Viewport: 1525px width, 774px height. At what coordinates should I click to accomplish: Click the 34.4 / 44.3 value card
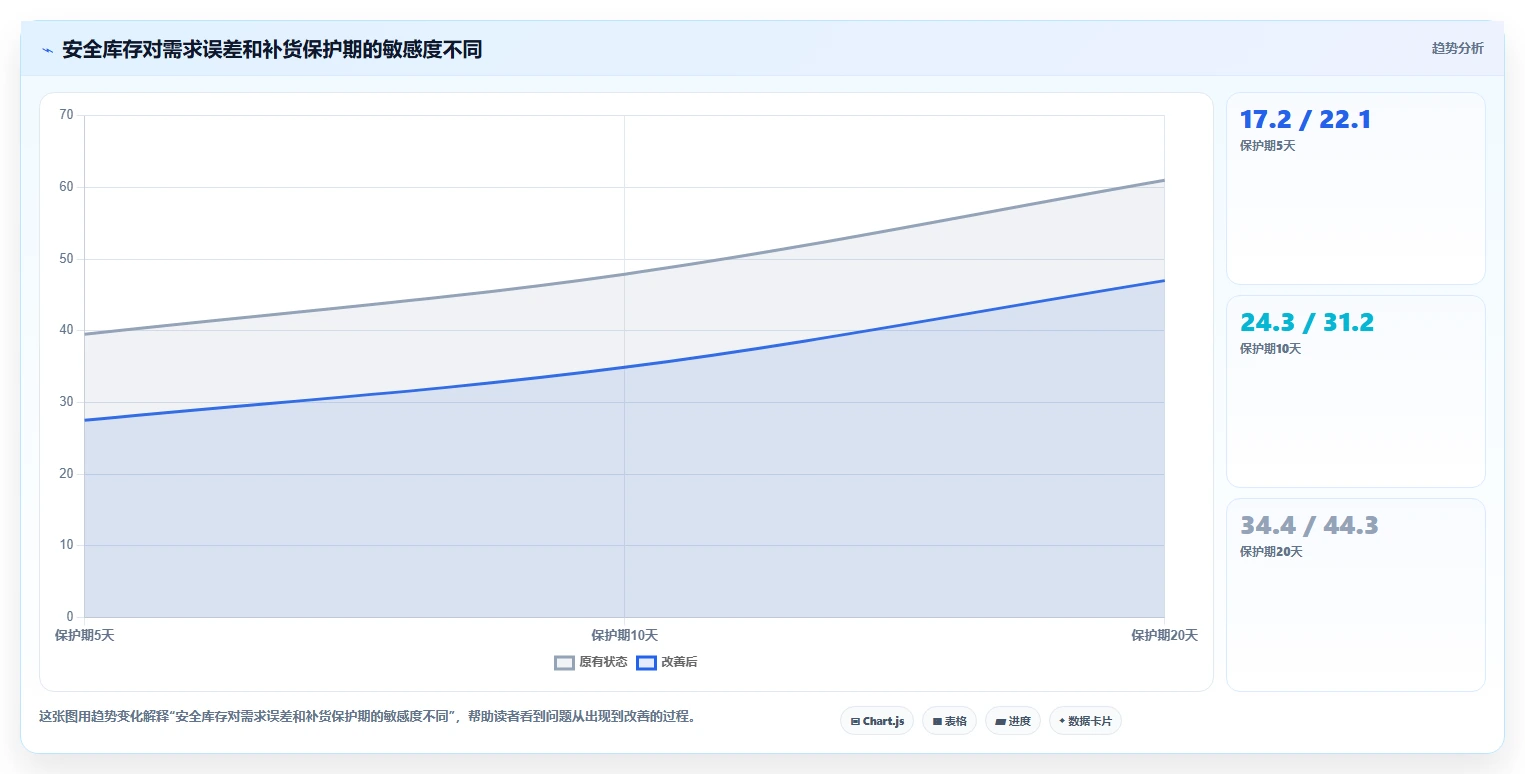click(x=1356, y=594)
